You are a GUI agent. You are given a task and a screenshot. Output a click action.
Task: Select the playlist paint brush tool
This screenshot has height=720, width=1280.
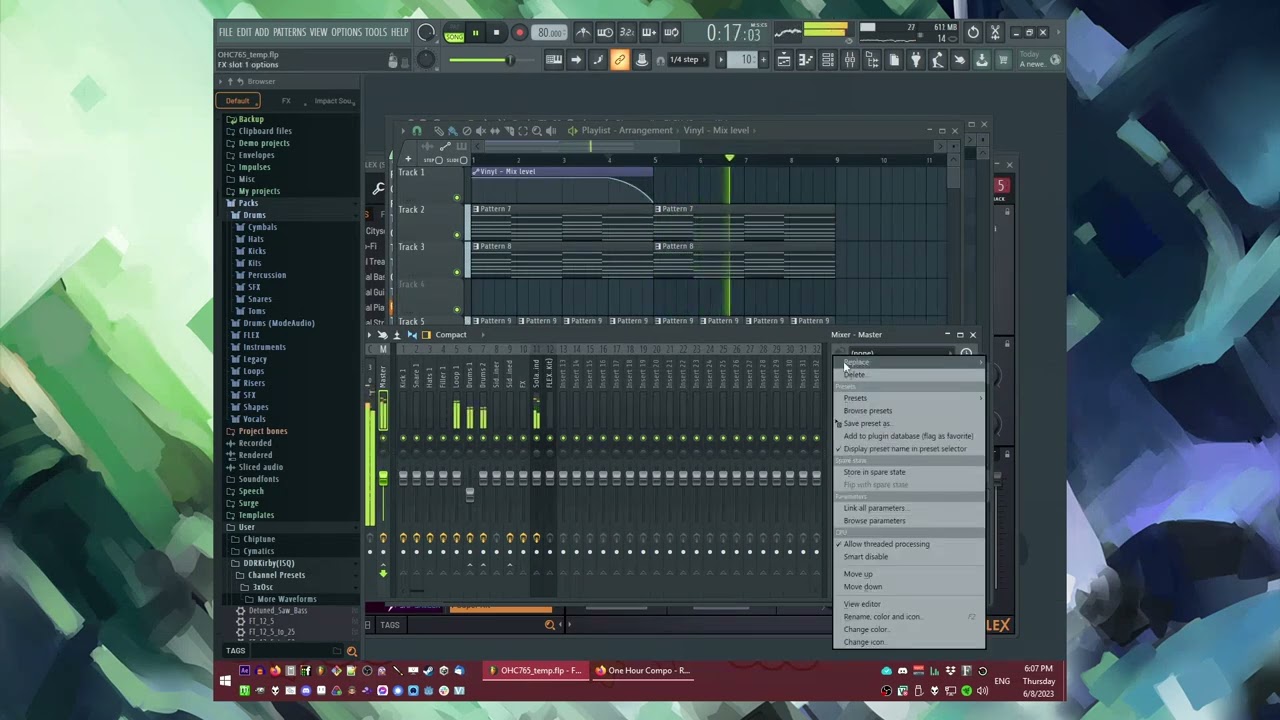(x=453, y=131)
